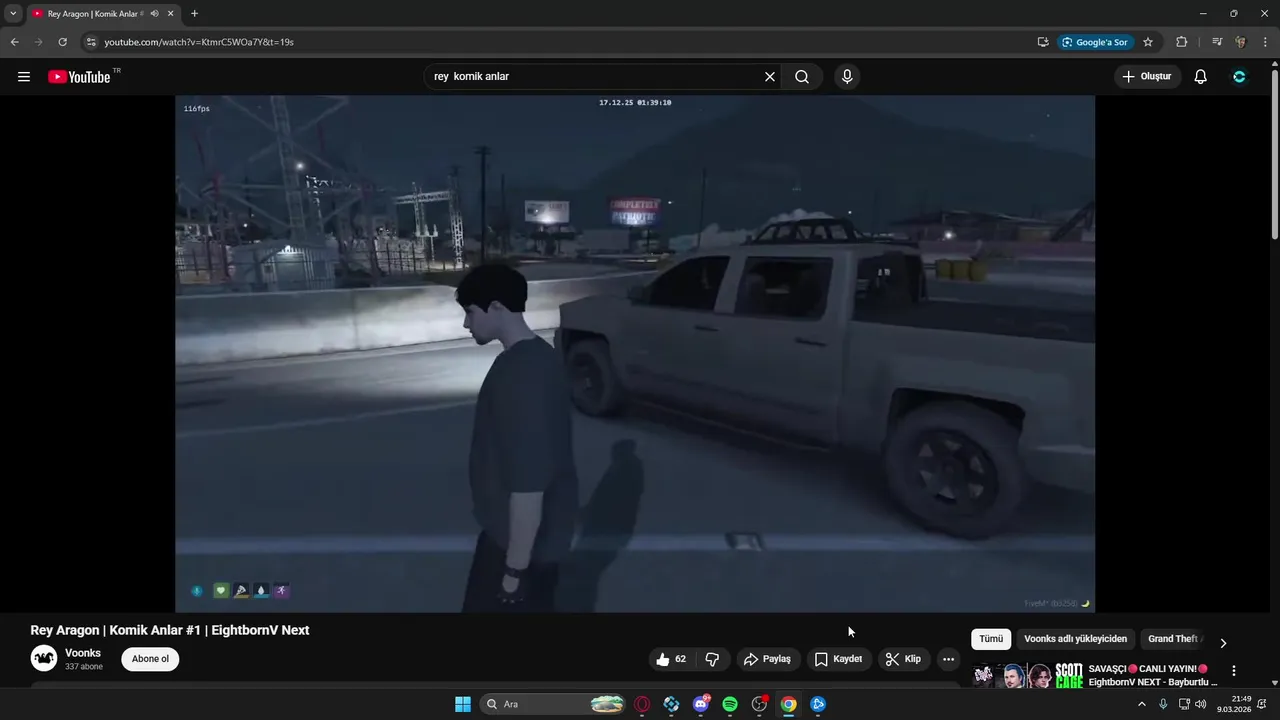Clear the search box text
This screenshot has height=720, width=1280.
pyautogui.click(x=770, y=77)
